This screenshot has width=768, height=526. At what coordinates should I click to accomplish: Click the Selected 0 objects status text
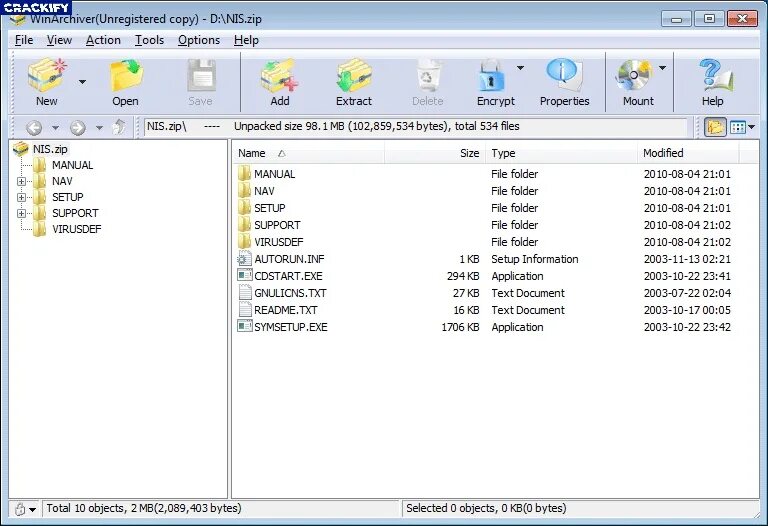pos(486,508)
